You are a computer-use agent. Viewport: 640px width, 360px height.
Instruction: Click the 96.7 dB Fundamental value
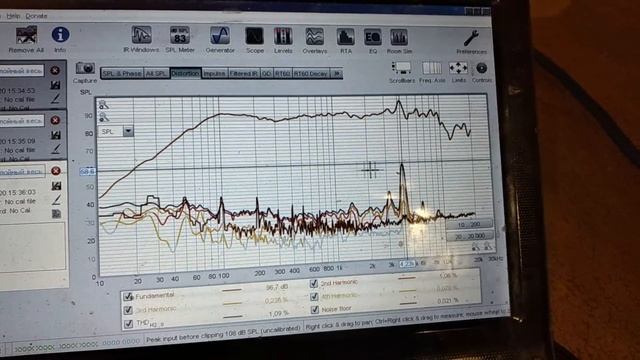pyautogui.click(x=277, y=287)
